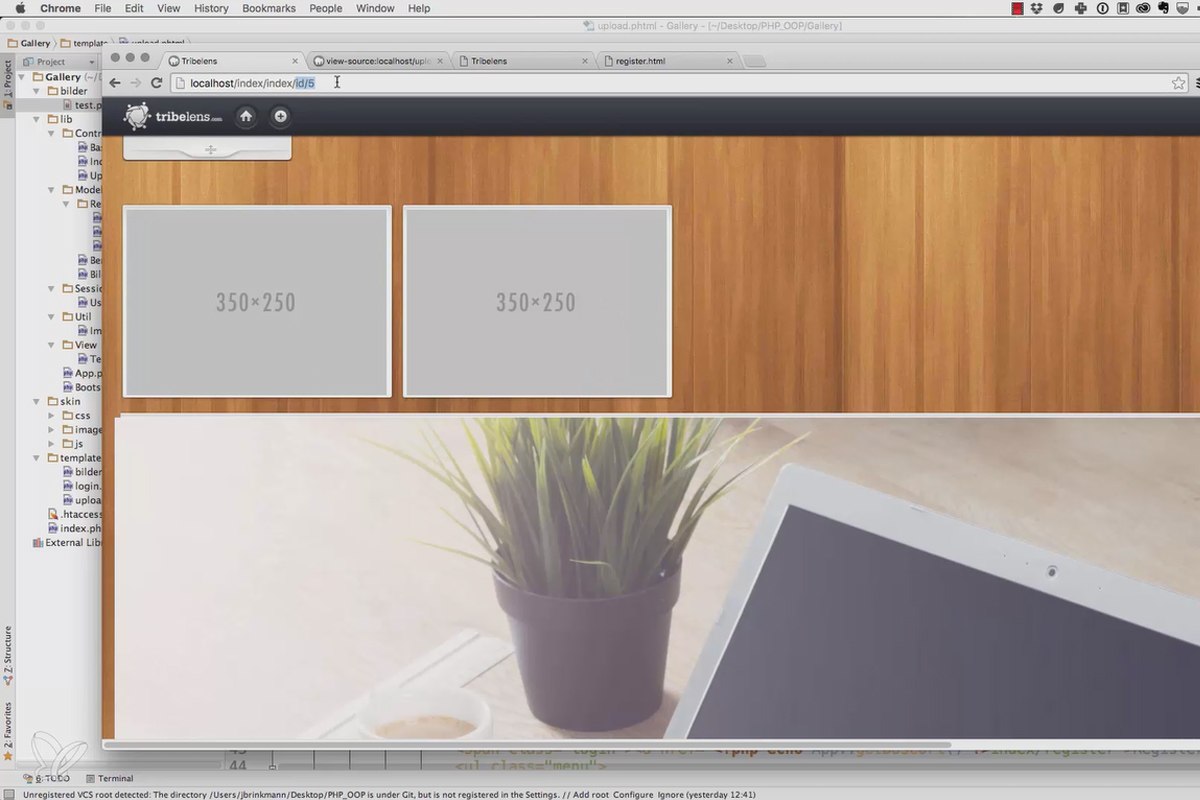Close the register.html tab
The image size is (1200, 800).
tap(730, 61)
